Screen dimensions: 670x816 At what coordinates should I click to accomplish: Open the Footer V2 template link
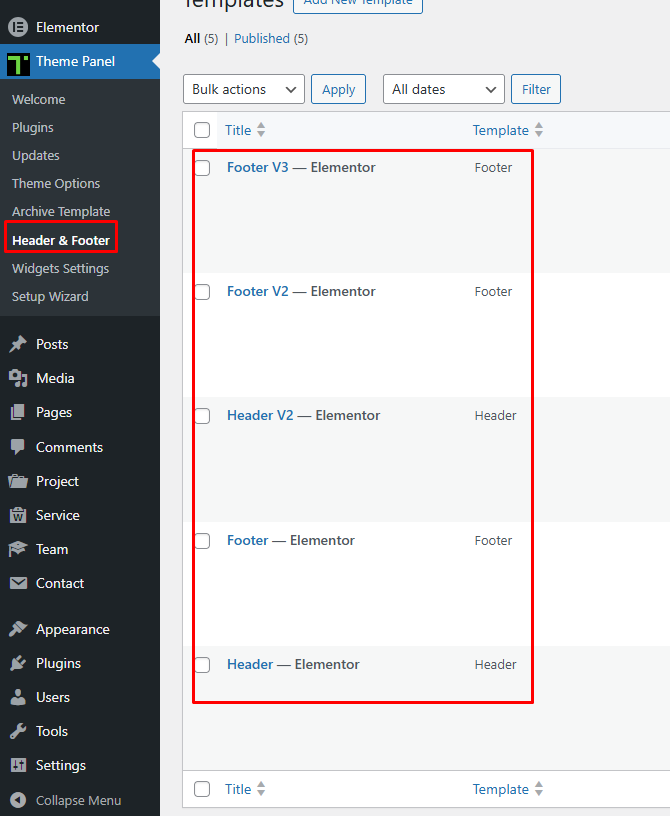point(257,291)
